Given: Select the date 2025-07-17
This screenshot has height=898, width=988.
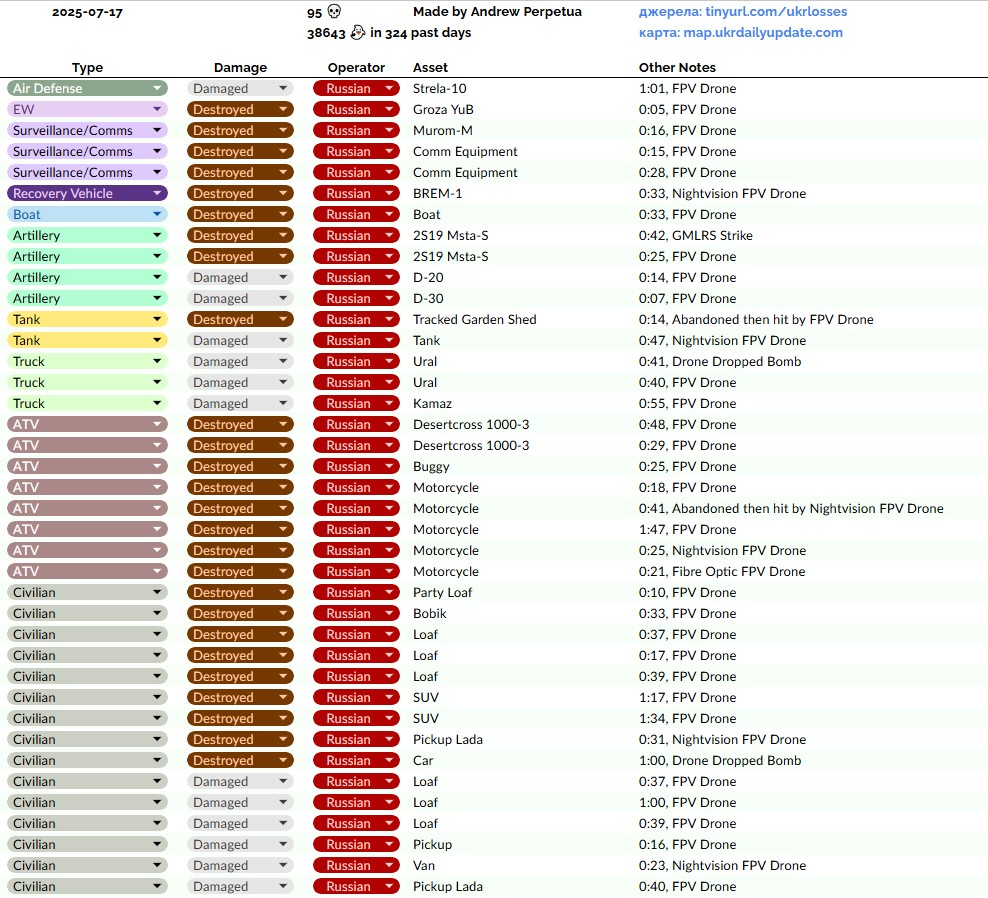Looking at the screenshot, I should point(87,12).
